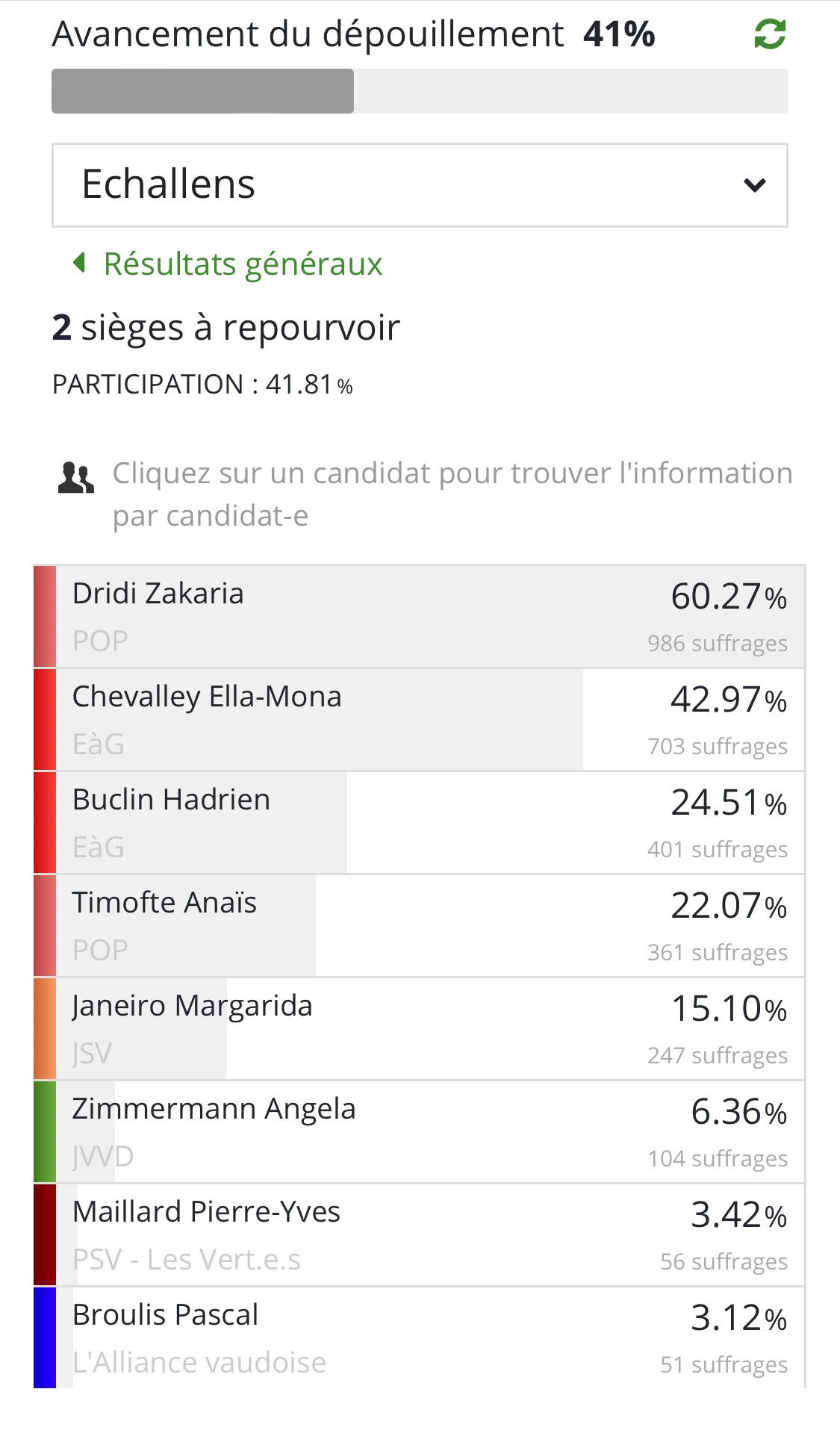This screenshot has height=1439, width=840.
Task: Click the green JVVD party color bar
Action: [45, 1131]
